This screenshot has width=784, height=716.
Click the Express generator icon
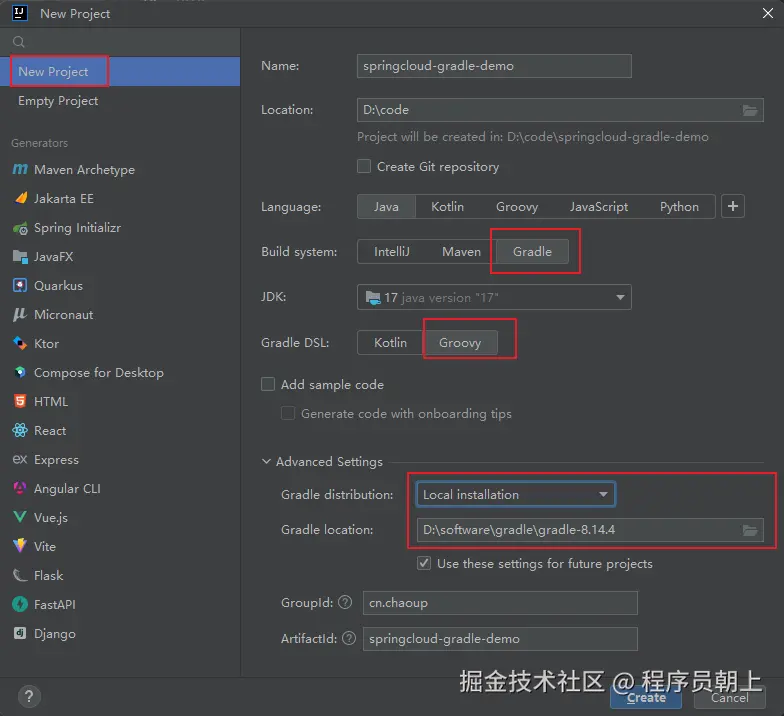tap(20, 459)
